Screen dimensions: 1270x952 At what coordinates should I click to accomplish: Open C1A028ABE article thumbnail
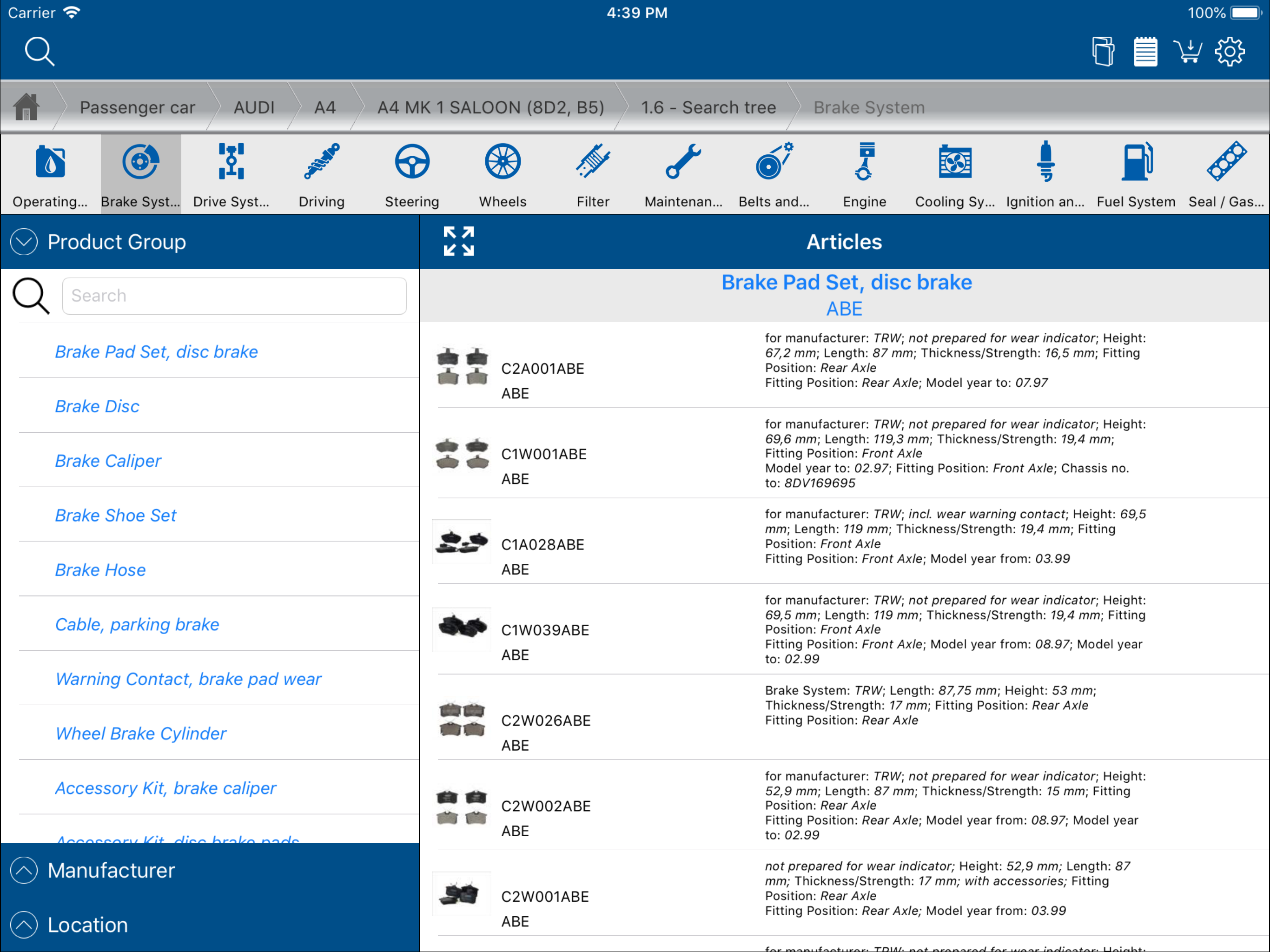click(x=462, y=542)
